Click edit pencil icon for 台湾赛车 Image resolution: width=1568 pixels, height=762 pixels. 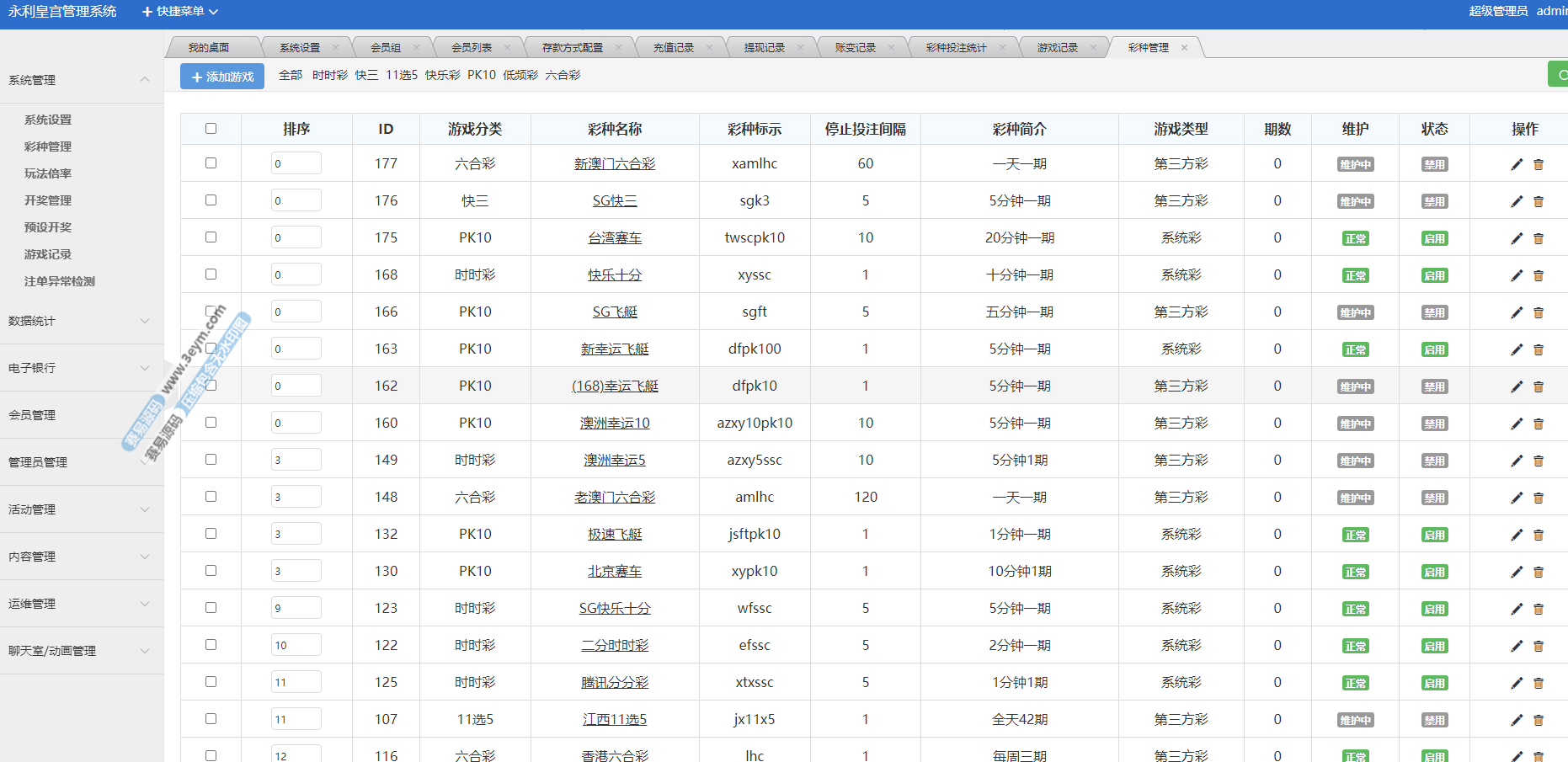pos(1517,238)
